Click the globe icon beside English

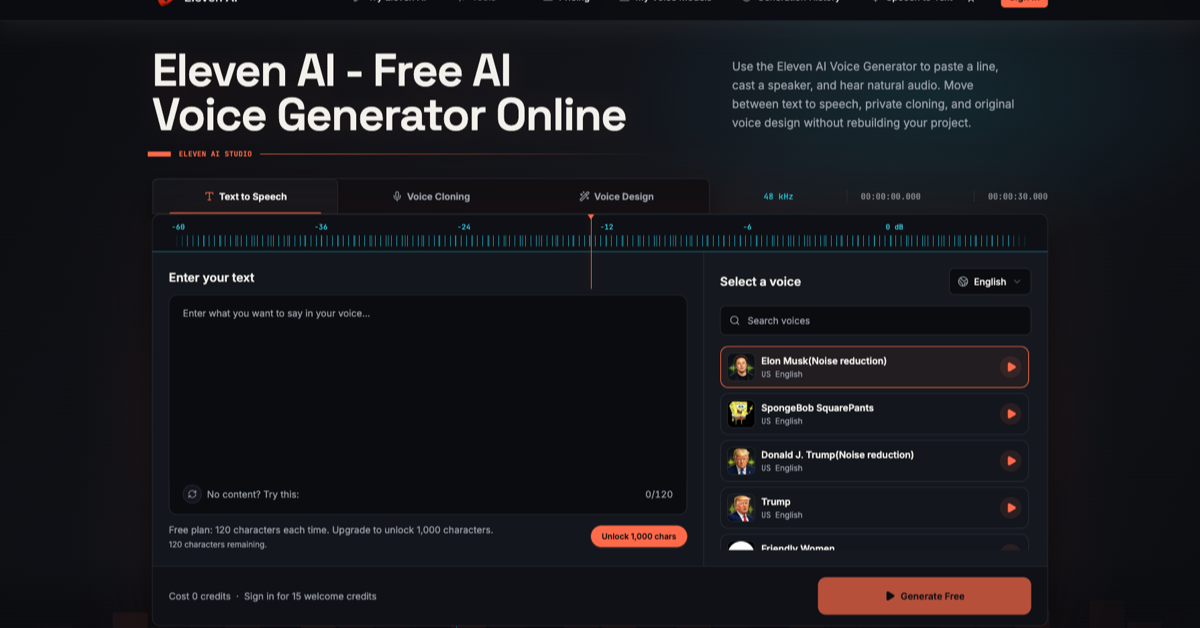coord(963,282)
